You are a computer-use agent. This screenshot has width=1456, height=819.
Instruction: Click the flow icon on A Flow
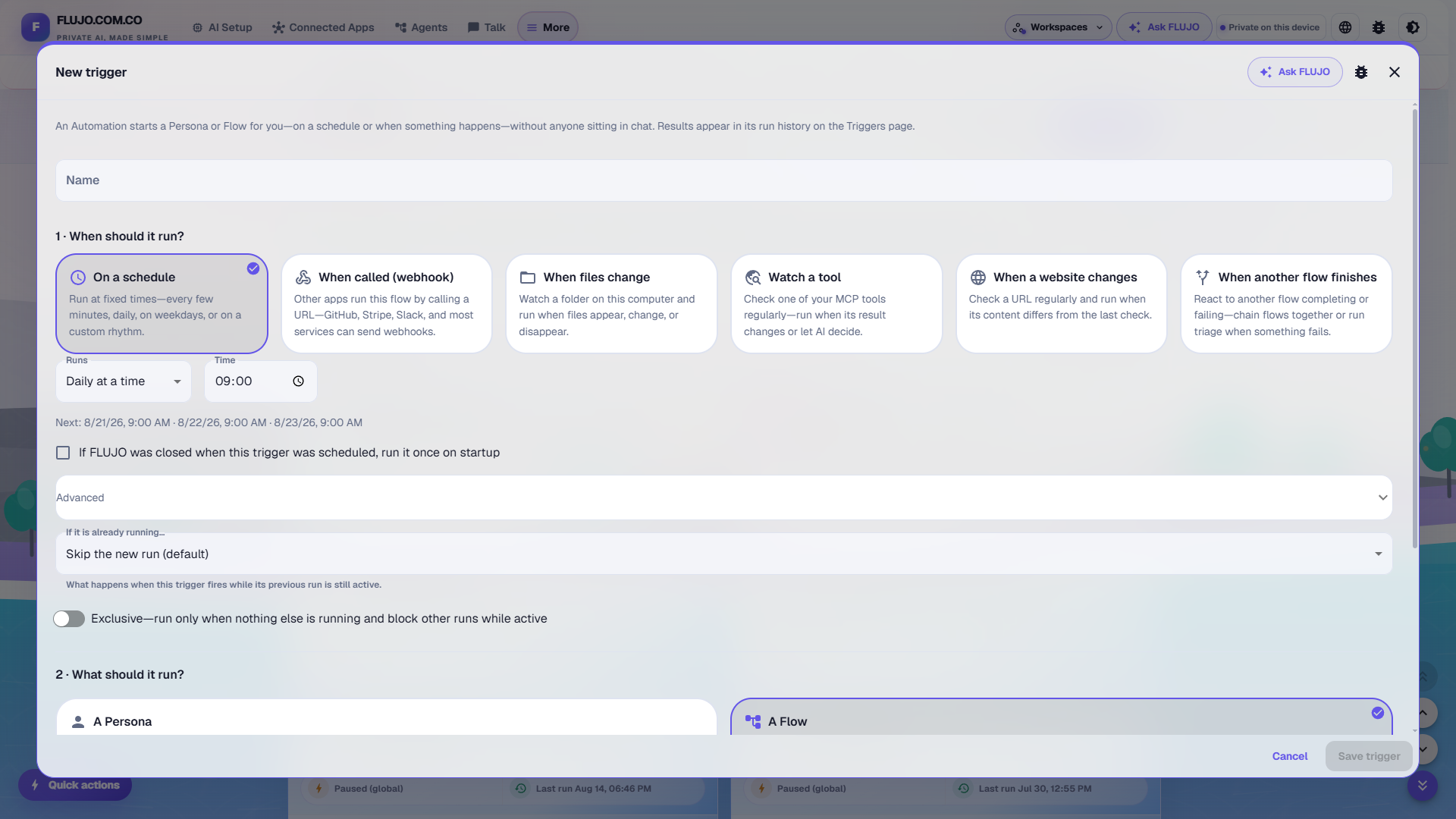753,722
